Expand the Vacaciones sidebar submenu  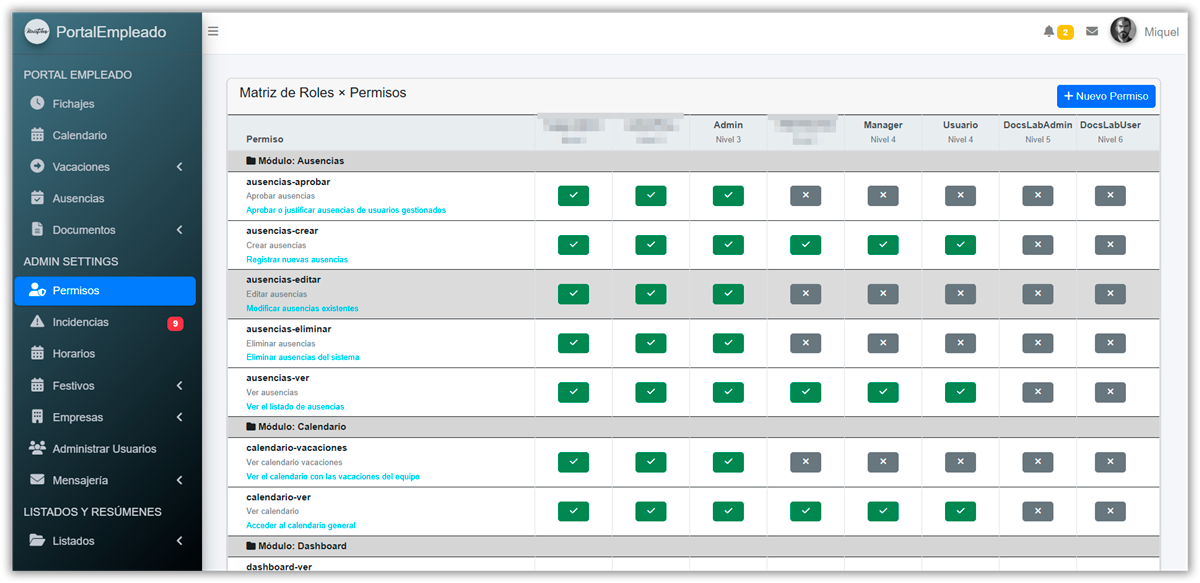(x=180, y=167)
